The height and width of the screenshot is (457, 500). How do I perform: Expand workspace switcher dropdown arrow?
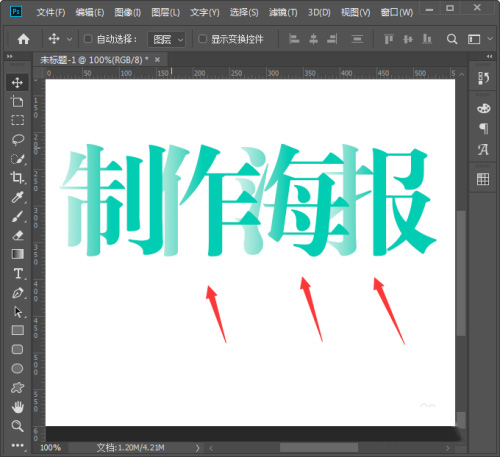(490, 39)
